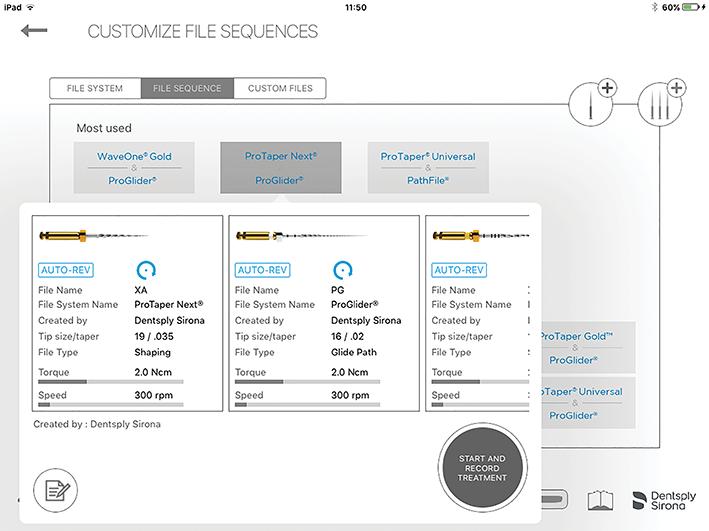The height and width of the screenshot is (531, 709).
Task: Click tip size 16 / .02 value
Action: [x=347, y=337]
